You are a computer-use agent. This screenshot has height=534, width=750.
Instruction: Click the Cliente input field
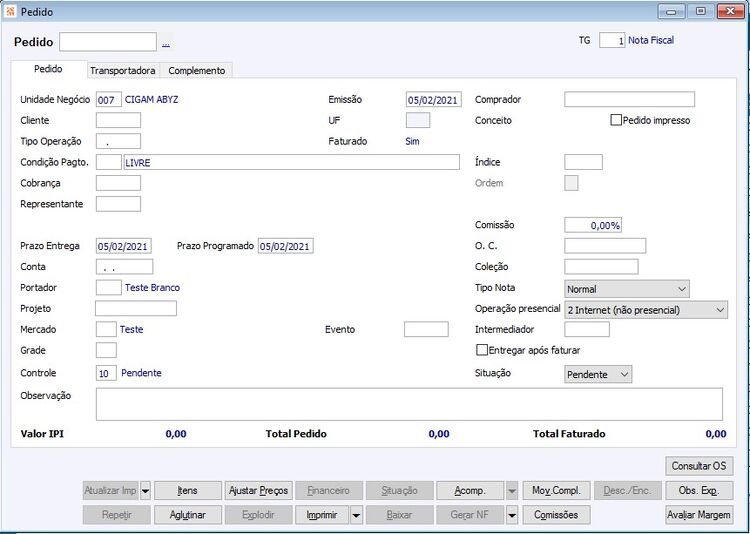pyautogui.click(x=118, y=120)
